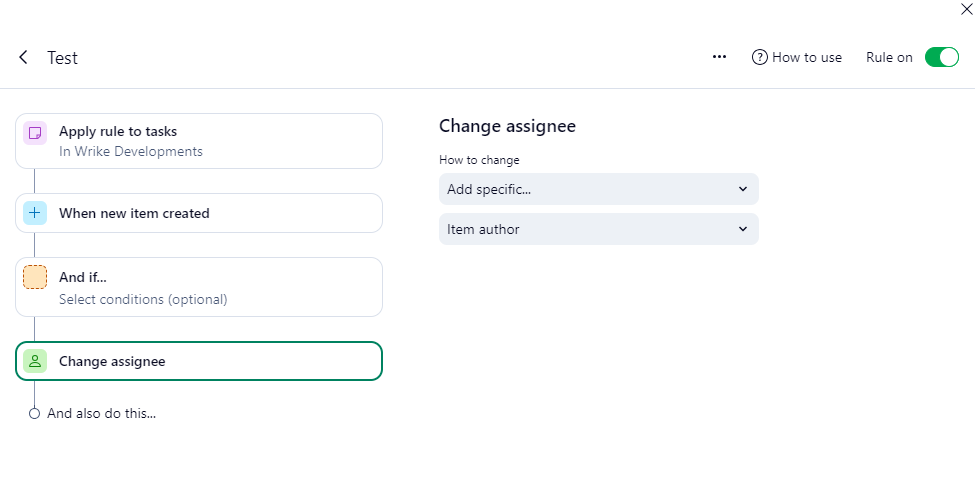Click the pink note icon on Apply rule card
This screenshot has height=479, width=975.
click(35, 132)
